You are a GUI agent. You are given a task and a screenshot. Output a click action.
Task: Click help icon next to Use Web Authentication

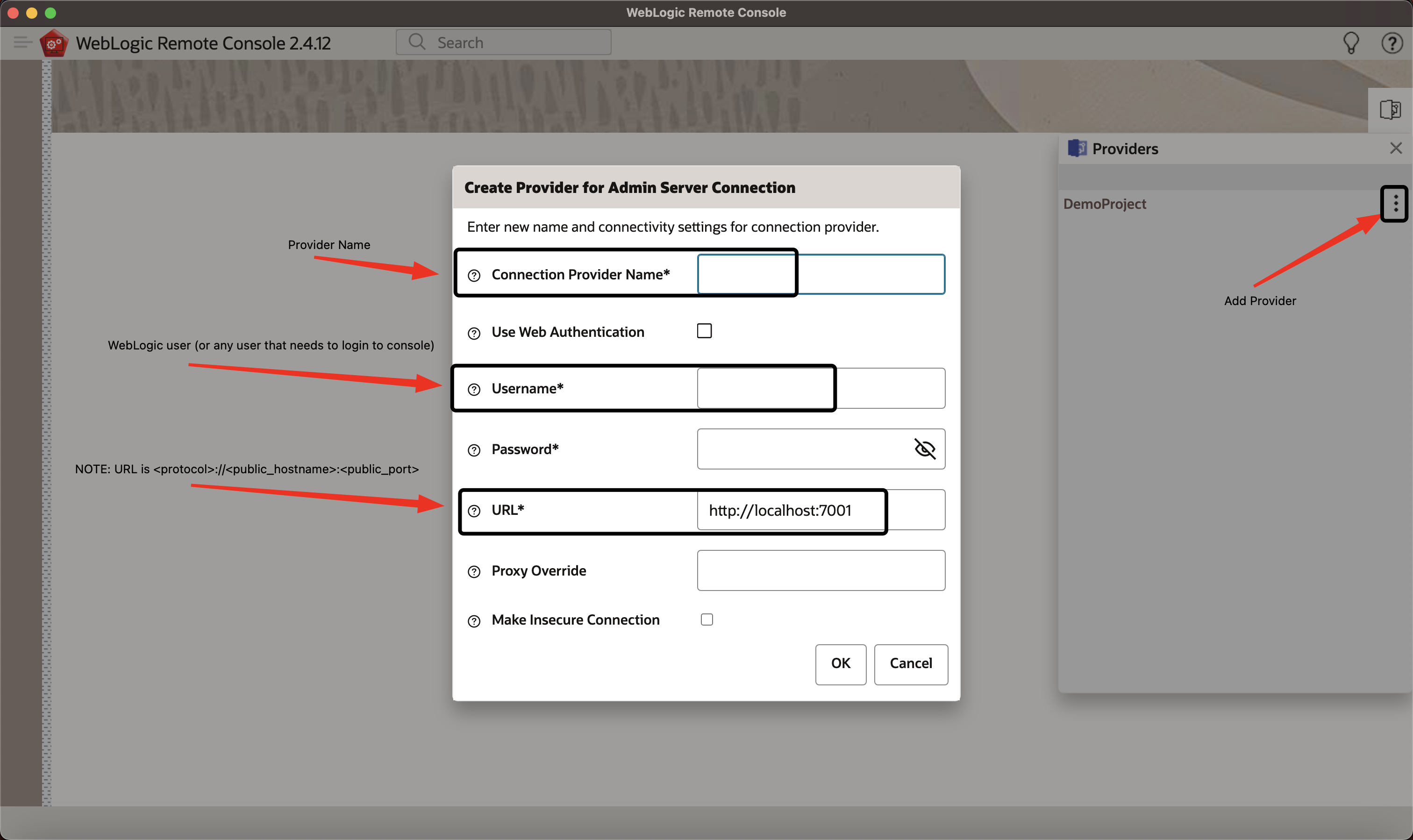tap(474, 334)
